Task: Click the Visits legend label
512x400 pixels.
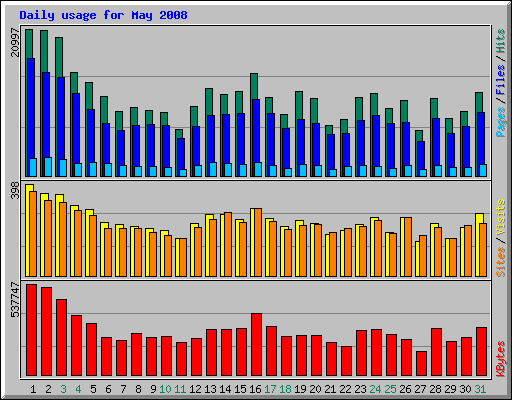Action: pyautogui.click(x=501, y=217)
